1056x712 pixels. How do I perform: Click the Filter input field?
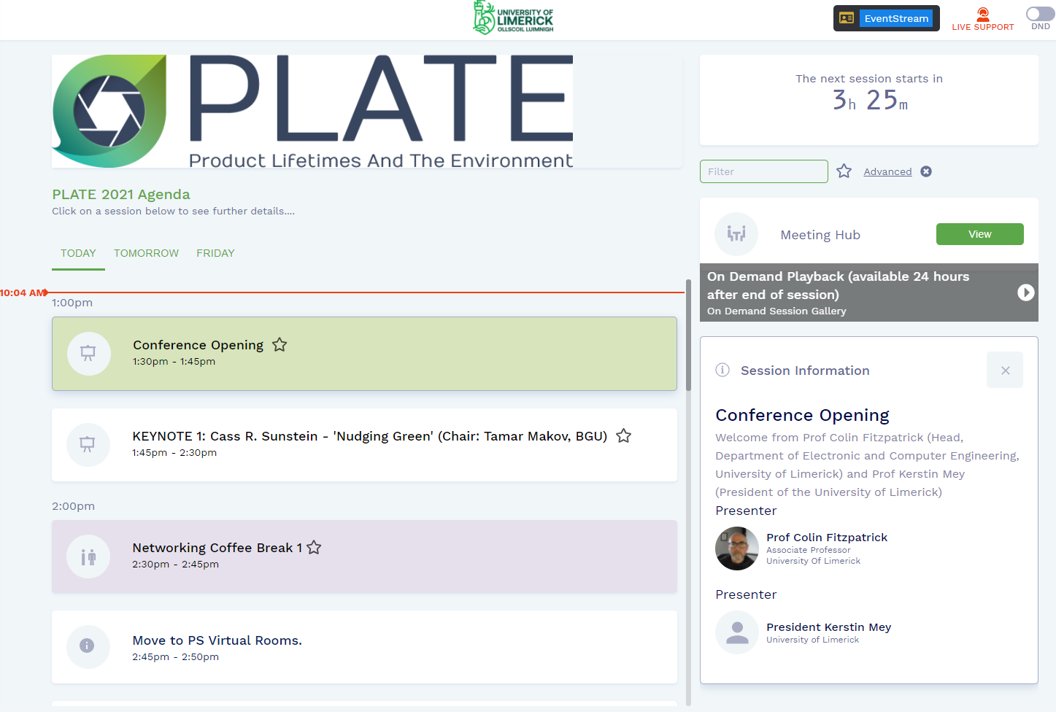pos(764,171)
